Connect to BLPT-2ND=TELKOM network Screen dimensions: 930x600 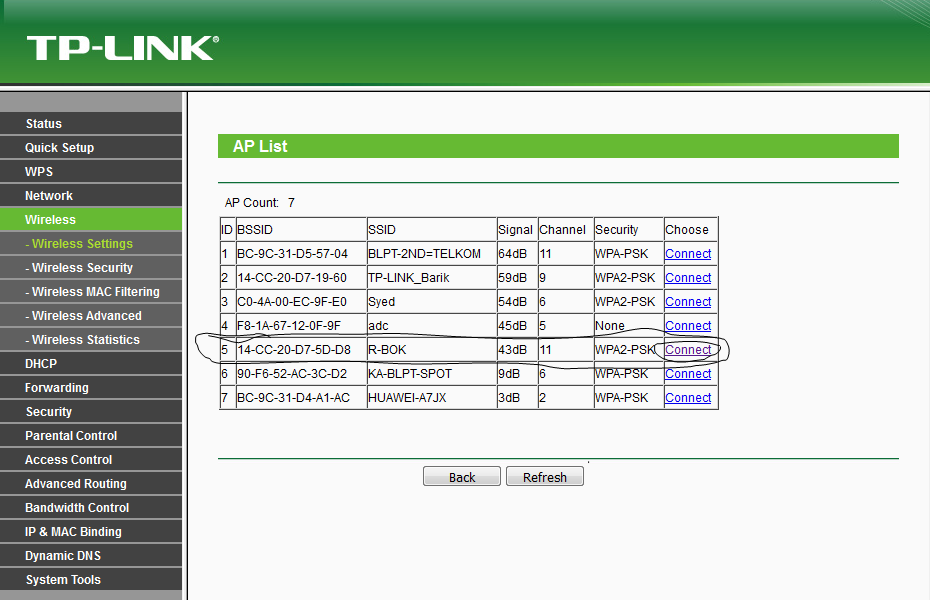click(688, 254)
